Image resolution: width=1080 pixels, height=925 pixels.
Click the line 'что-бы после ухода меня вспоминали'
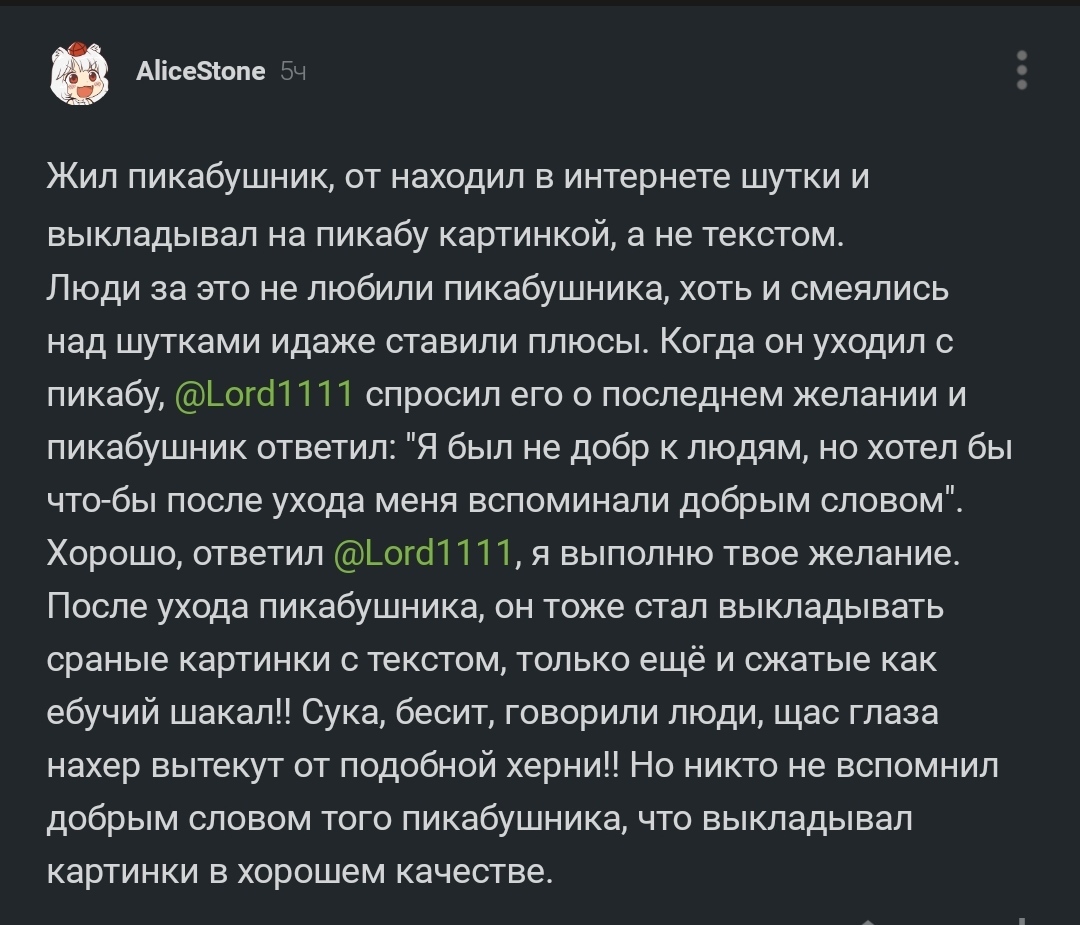click(x=505, y=501)
